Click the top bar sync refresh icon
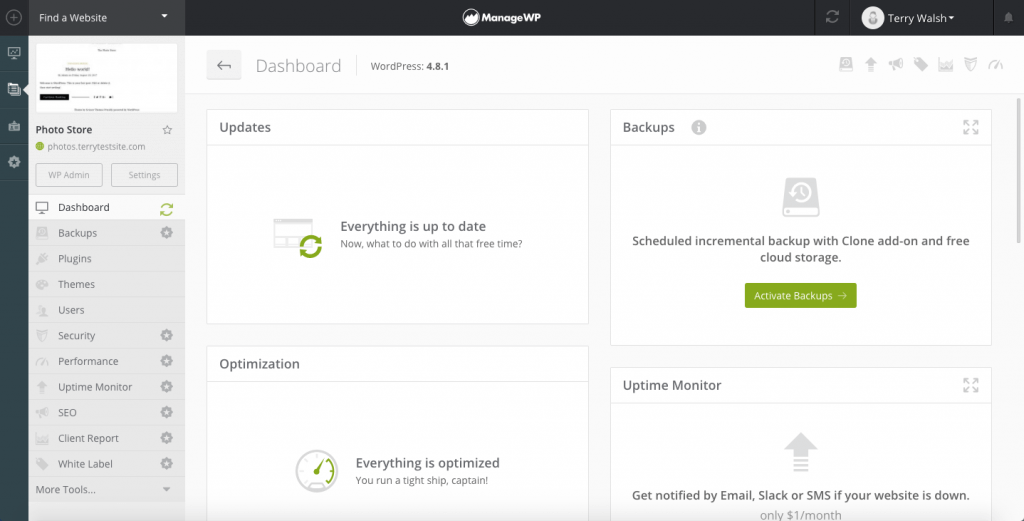Viewport: 1024px width, 521px height. point(832,18)
